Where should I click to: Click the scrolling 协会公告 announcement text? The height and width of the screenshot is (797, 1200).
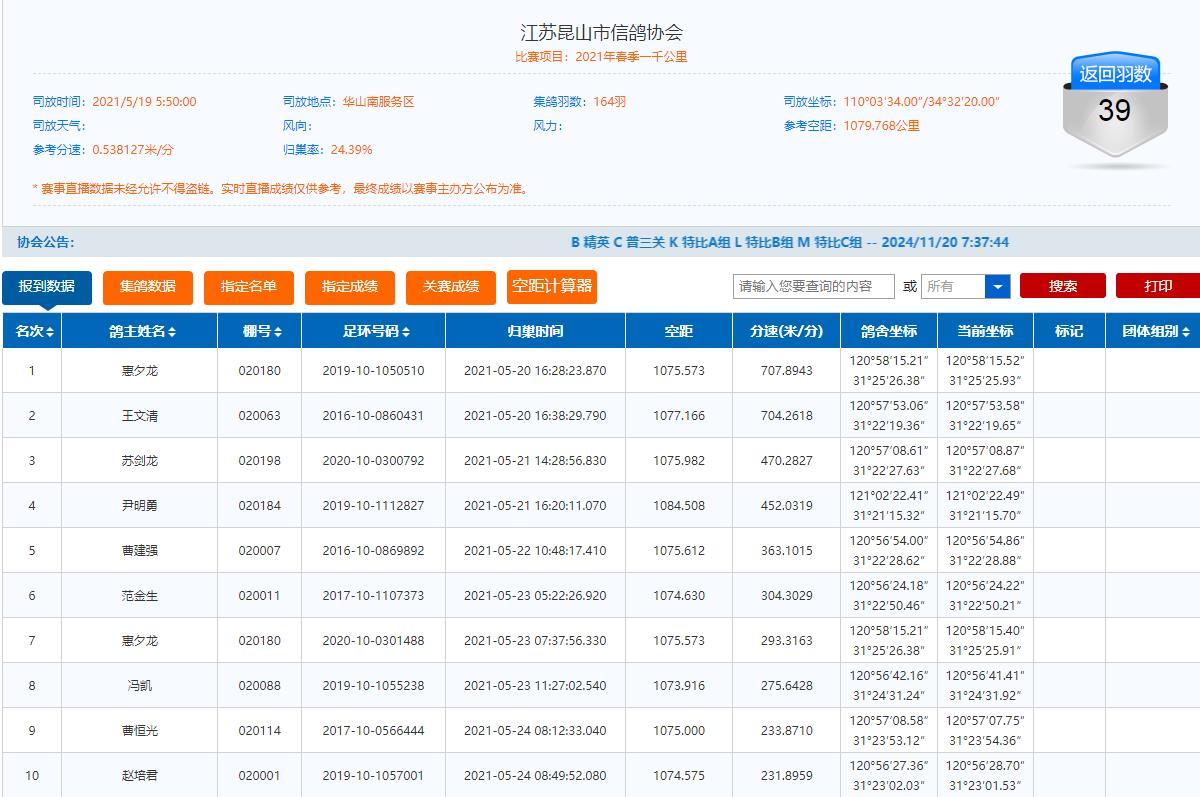tap(789, 242)
